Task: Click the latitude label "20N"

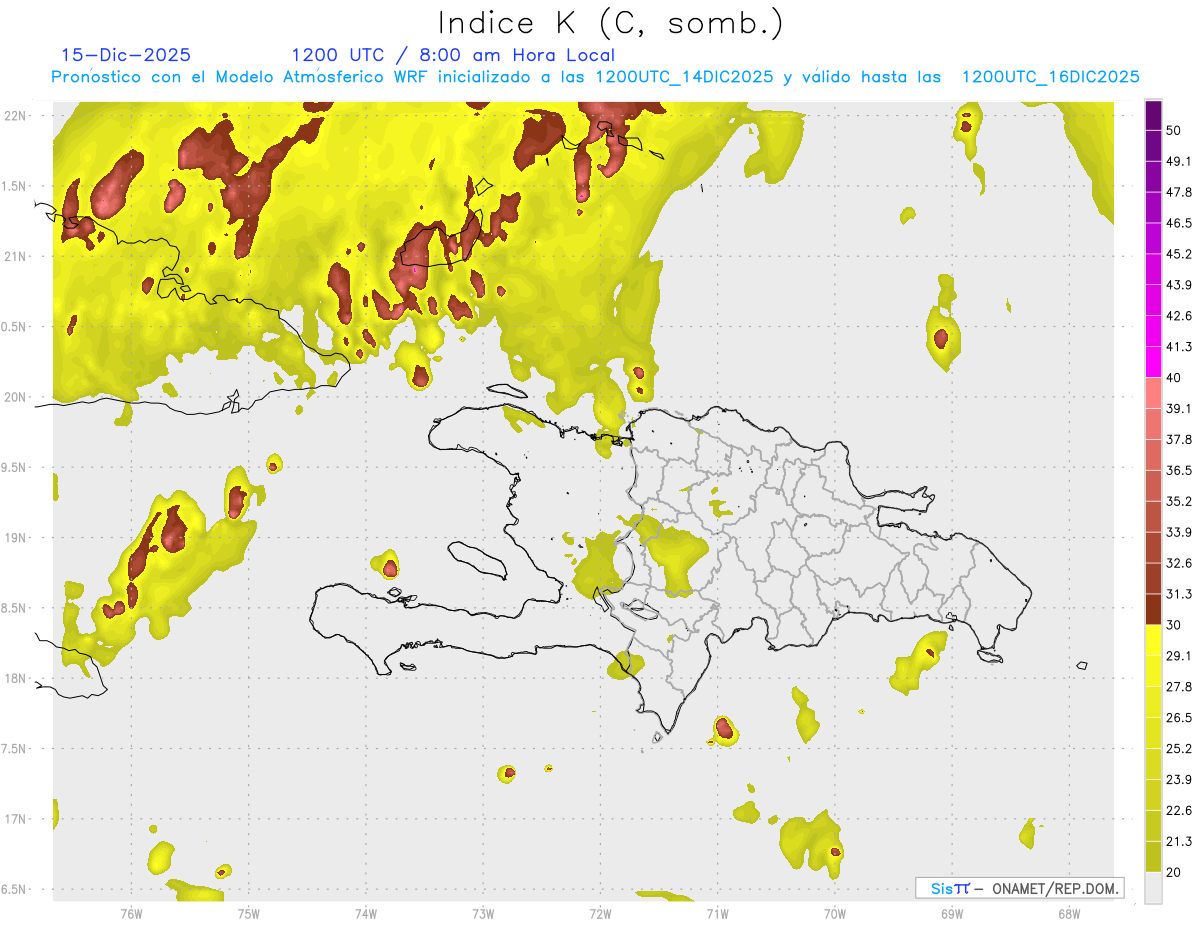Action: 15,397
